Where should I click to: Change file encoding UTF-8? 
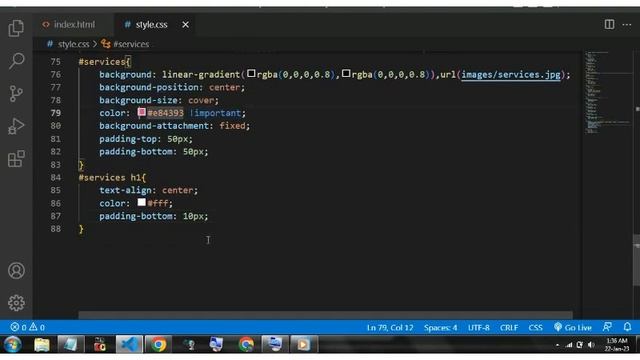478,328
